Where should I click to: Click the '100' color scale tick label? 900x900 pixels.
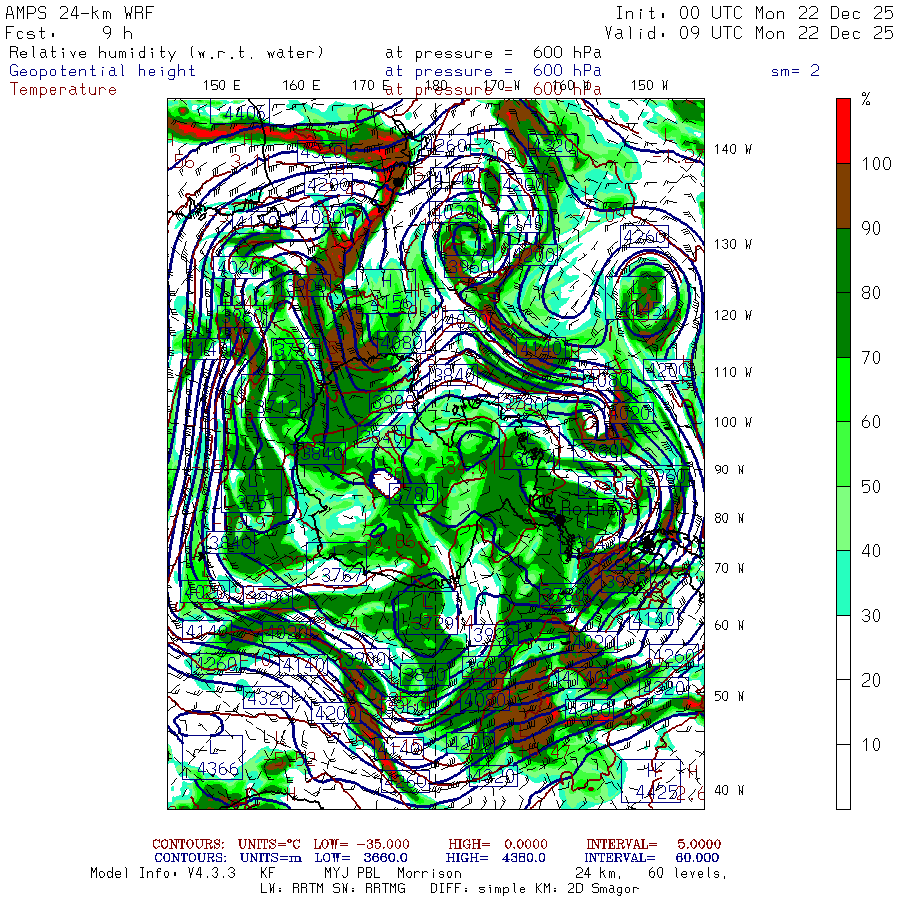click(x=876, y=164)
